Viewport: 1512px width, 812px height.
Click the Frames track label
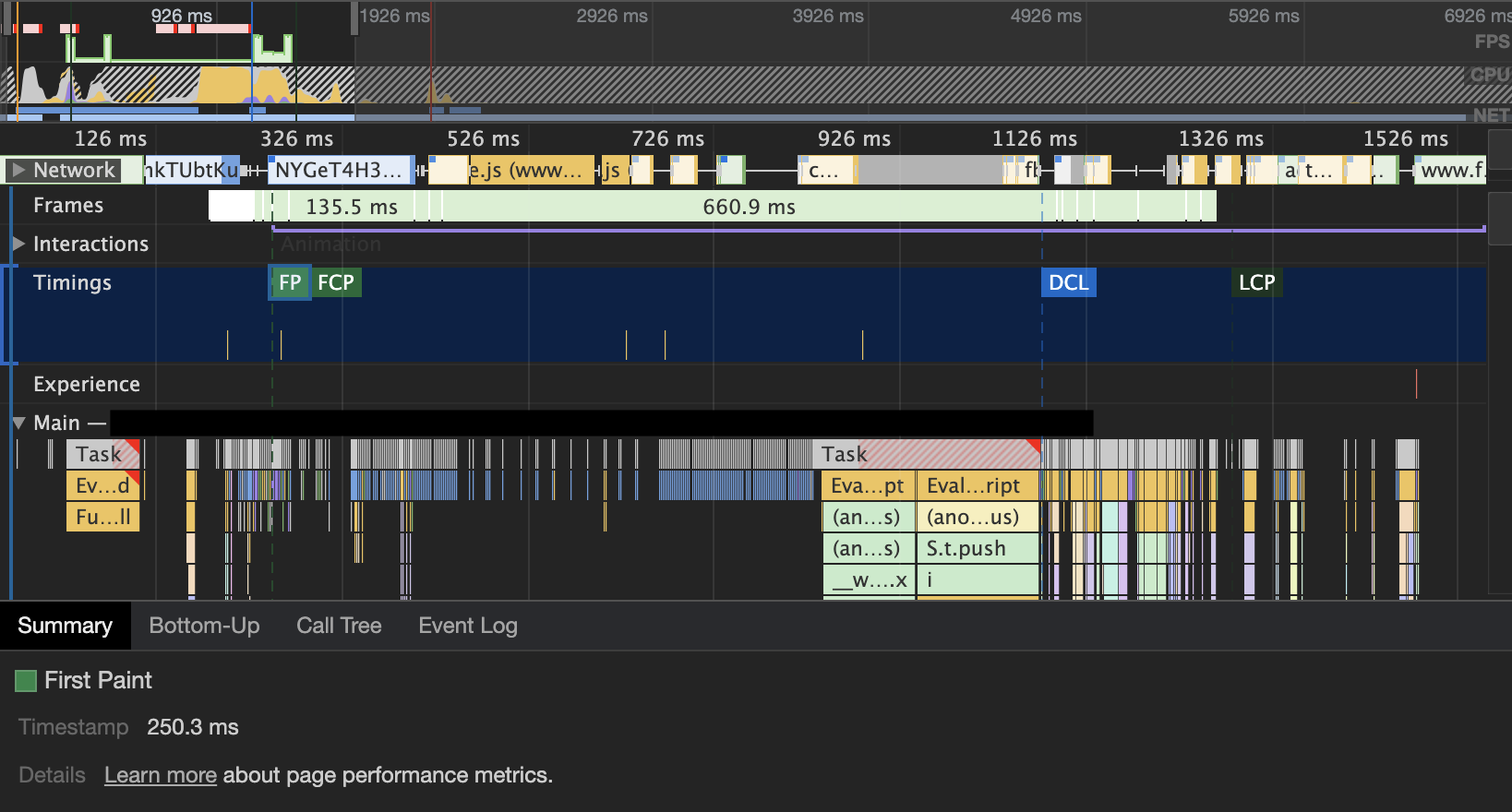click(68, 205)
